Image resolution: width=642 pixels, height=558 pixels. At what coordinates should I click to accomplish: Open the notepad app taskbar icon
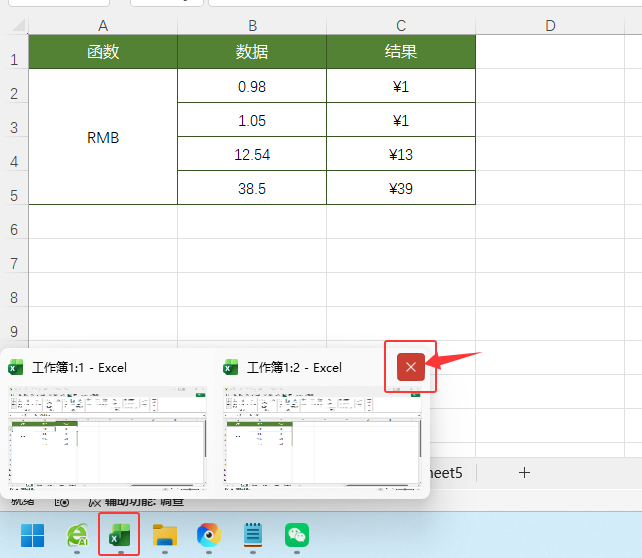coord(253,535)
